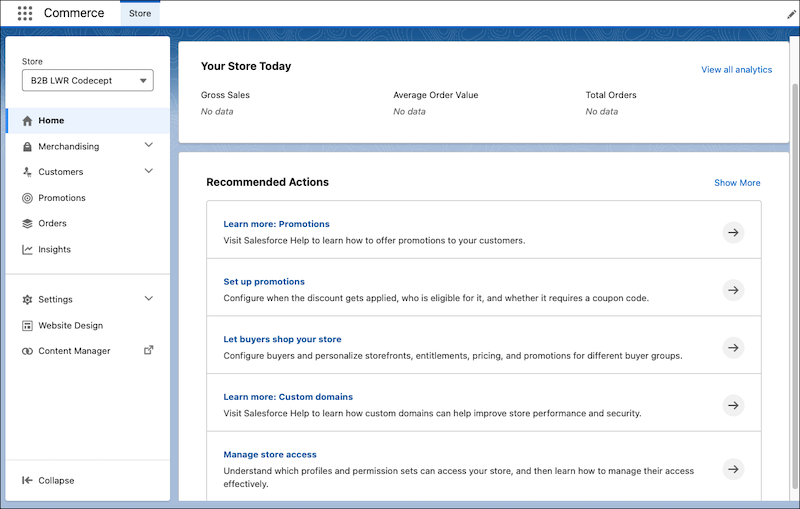
Task: Open Website Design menu item
Action: [88, 325]
